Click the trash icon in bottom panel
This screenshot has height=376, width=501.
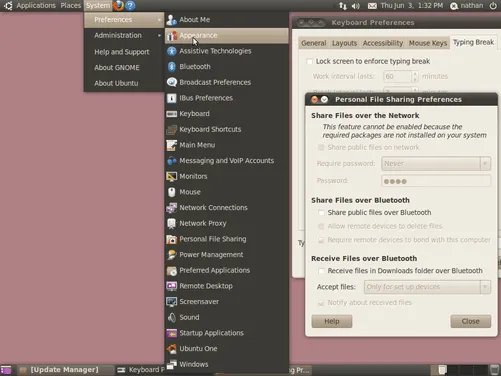coord(495,370)
